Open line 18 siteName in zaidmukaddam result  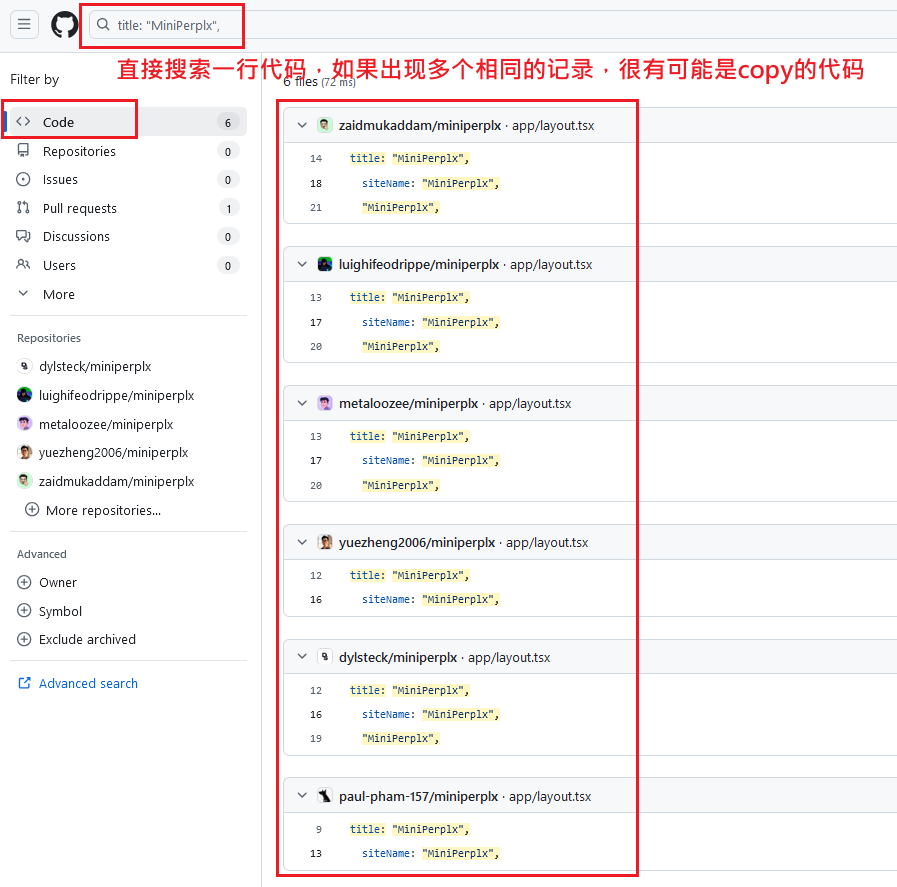[x=430, y=184]
